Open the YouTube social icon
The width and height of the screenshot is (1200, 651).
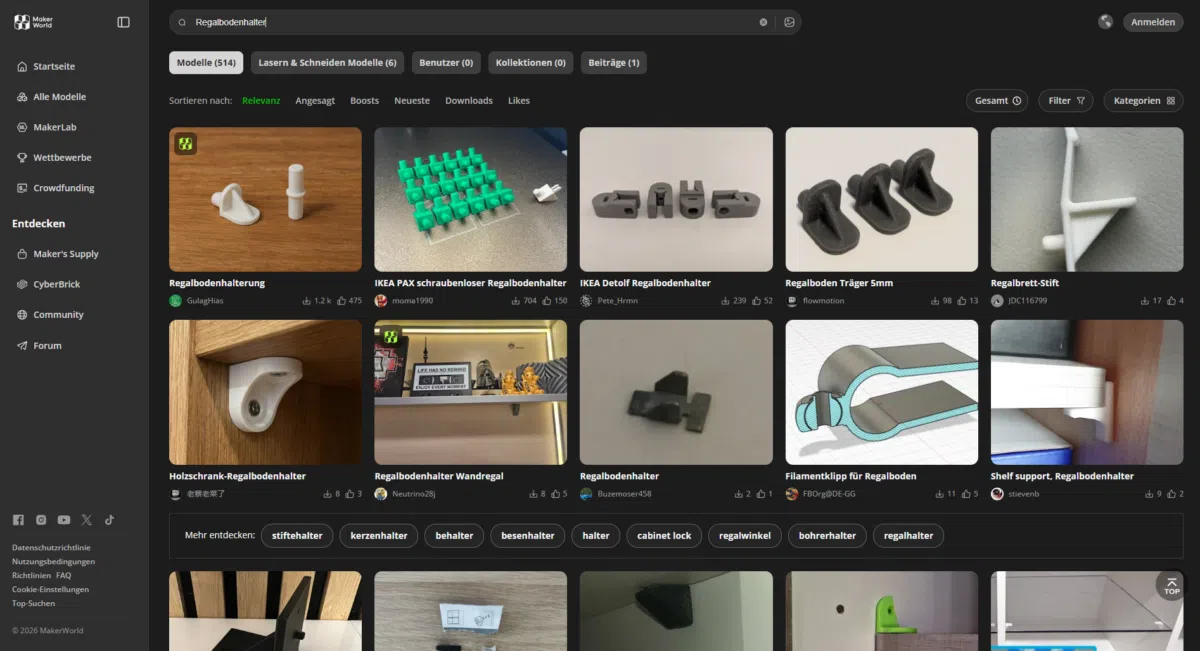(x=64, y=520)
